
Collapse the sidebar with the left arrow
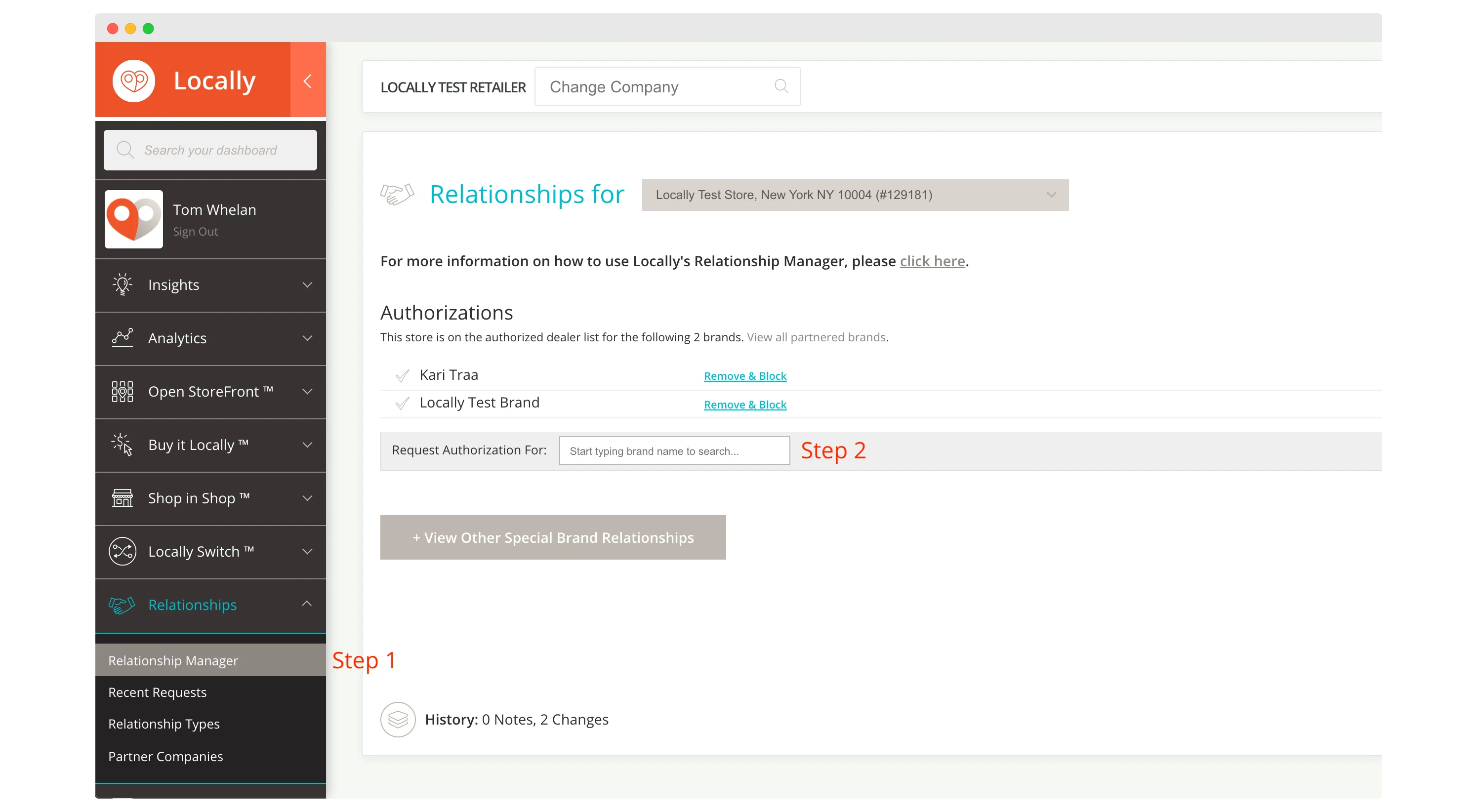point(308,81)
